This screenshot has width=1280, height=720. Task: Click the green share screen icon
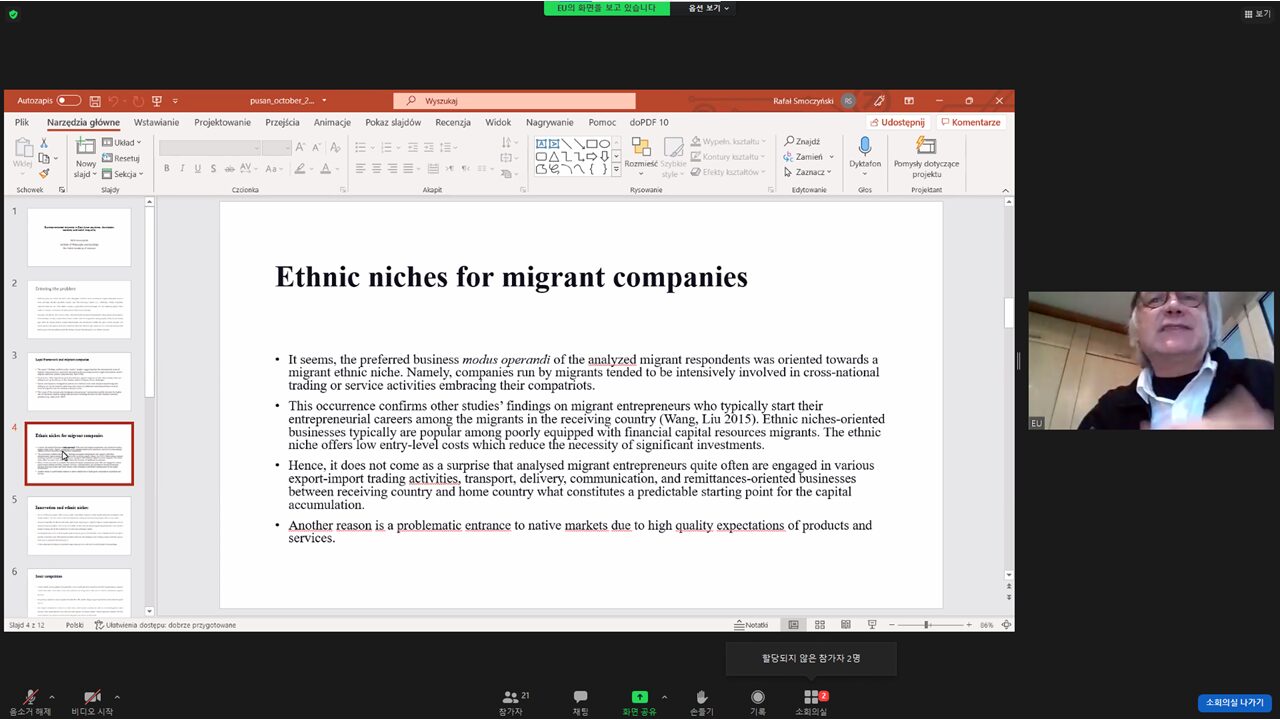pyautogui.click(x=639, y=697)
